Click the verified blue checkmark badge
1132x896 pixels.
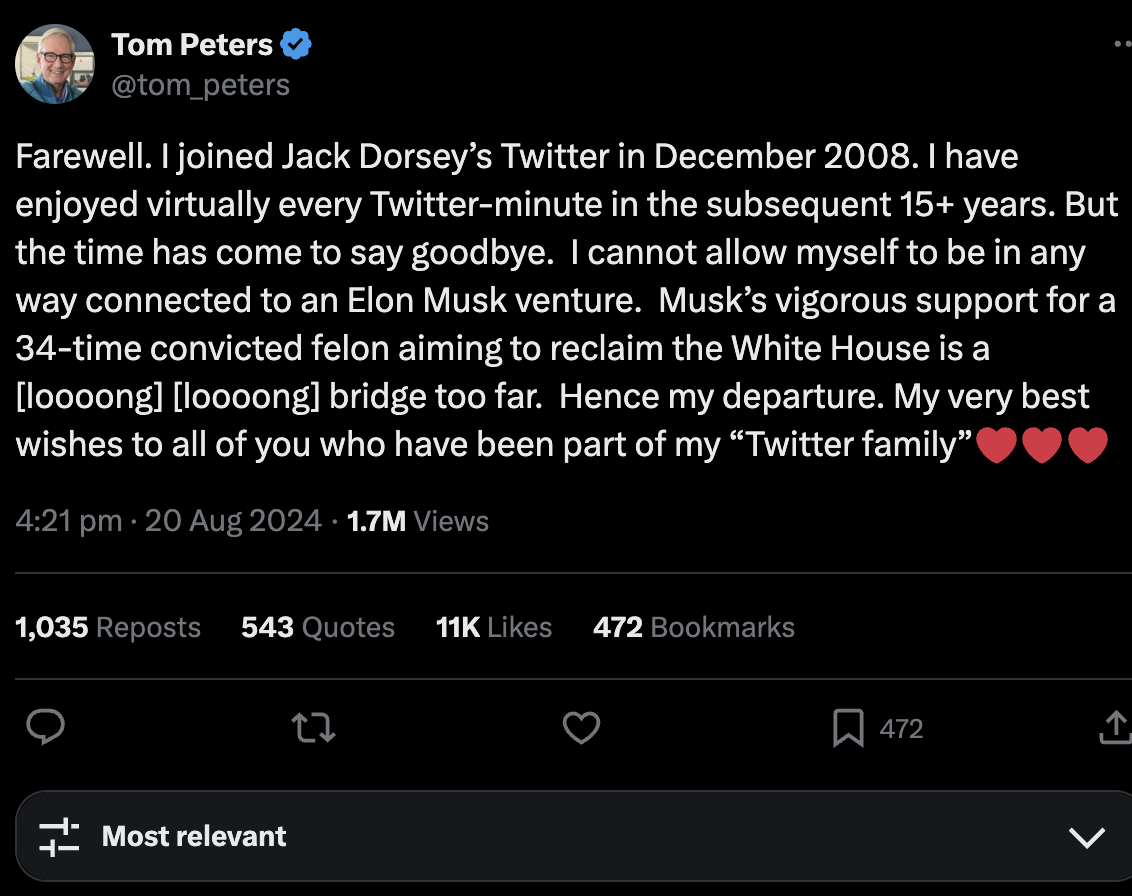(x=294, y=44)
